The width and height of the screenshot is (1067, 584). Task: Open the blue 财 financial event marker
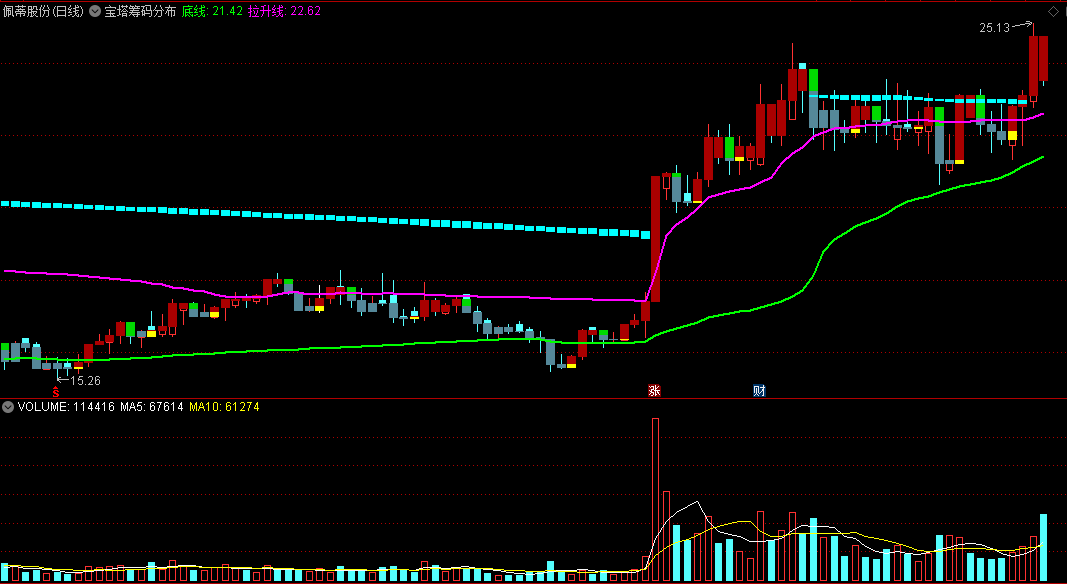click(759, 391)
